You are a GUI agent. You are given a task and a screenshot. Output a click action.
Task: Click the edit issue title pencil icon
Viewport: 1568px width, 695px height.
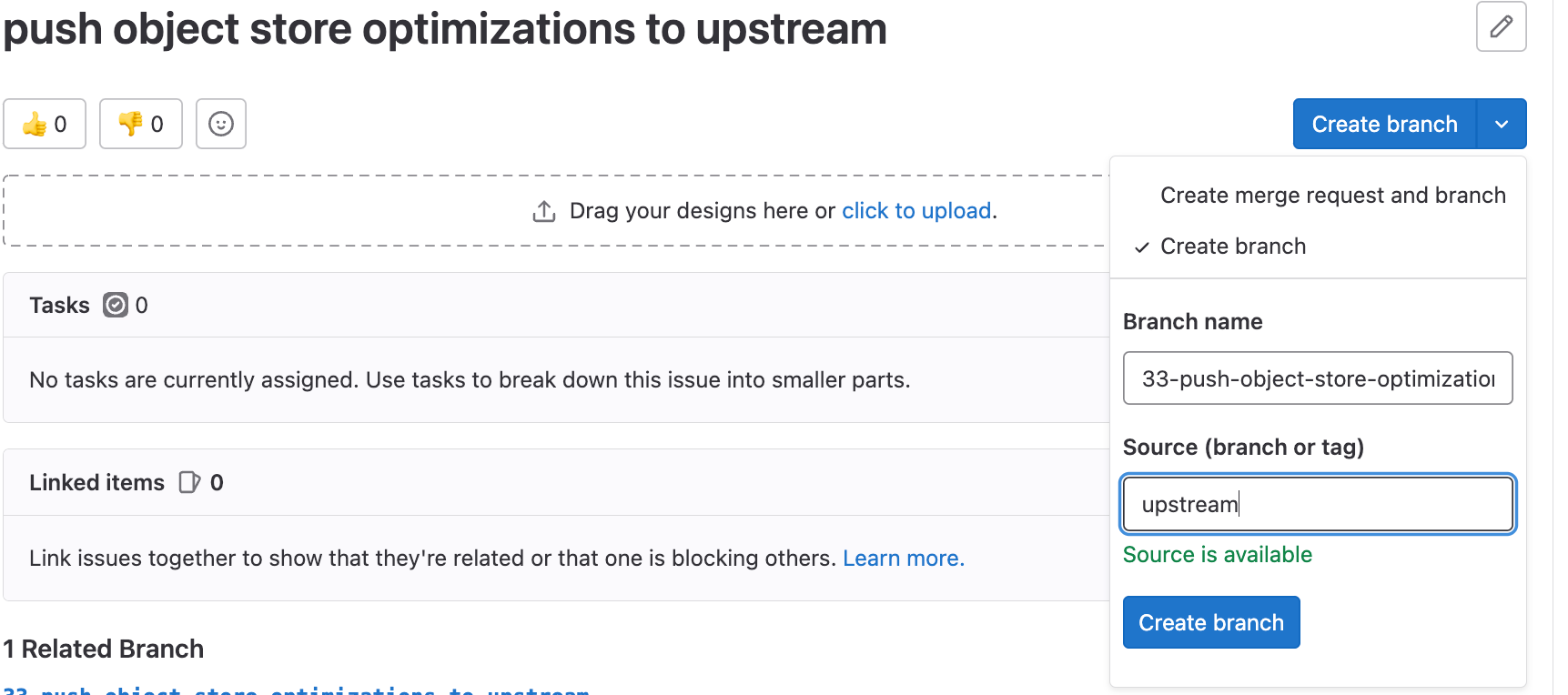(1501, 27)
